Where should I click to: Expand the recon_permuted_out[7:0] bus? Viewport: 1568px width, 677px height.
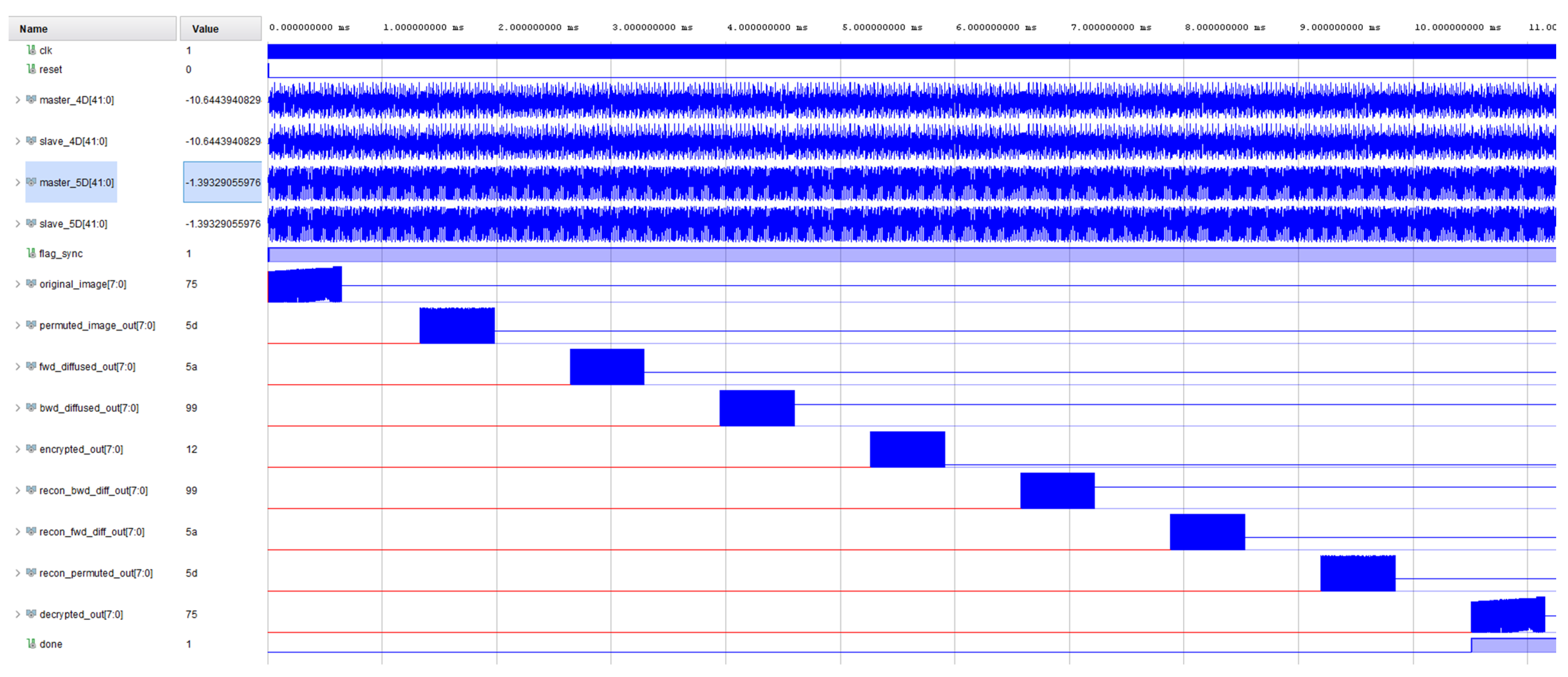(x=18, y=573)
